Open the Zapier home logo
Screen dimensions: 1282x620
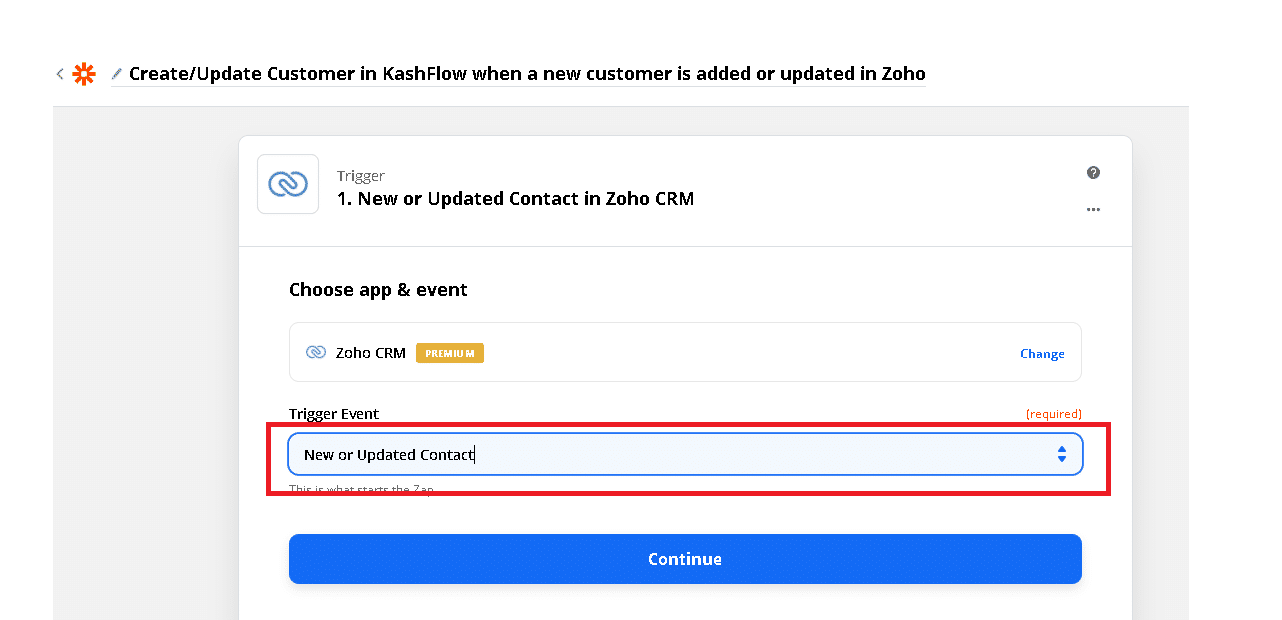(84, 74)
